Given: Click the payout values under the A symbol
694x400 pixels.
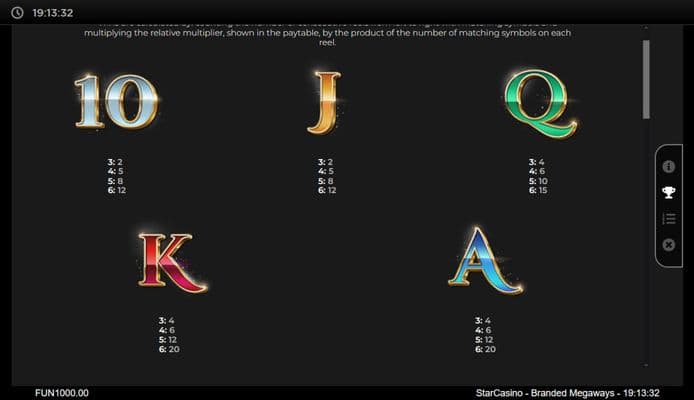Looking at the screenshot, I should (485, 335).
